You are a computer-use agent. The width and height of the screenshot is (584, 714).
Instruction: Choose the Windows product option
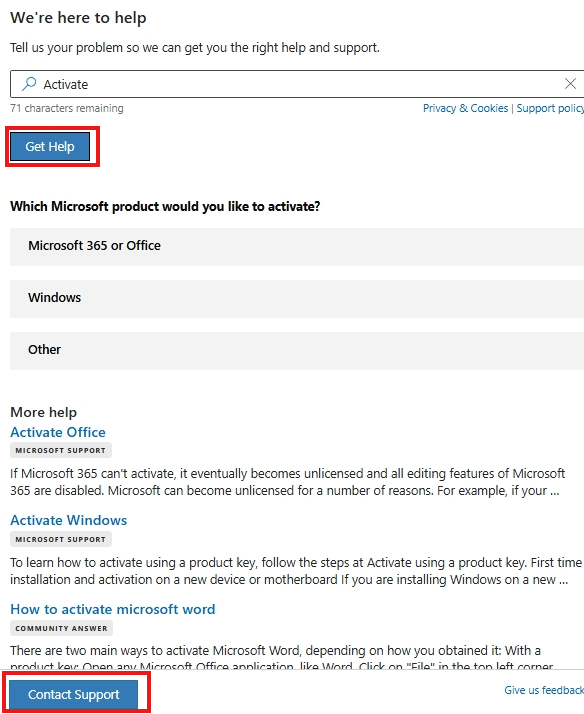pos(297,298)
